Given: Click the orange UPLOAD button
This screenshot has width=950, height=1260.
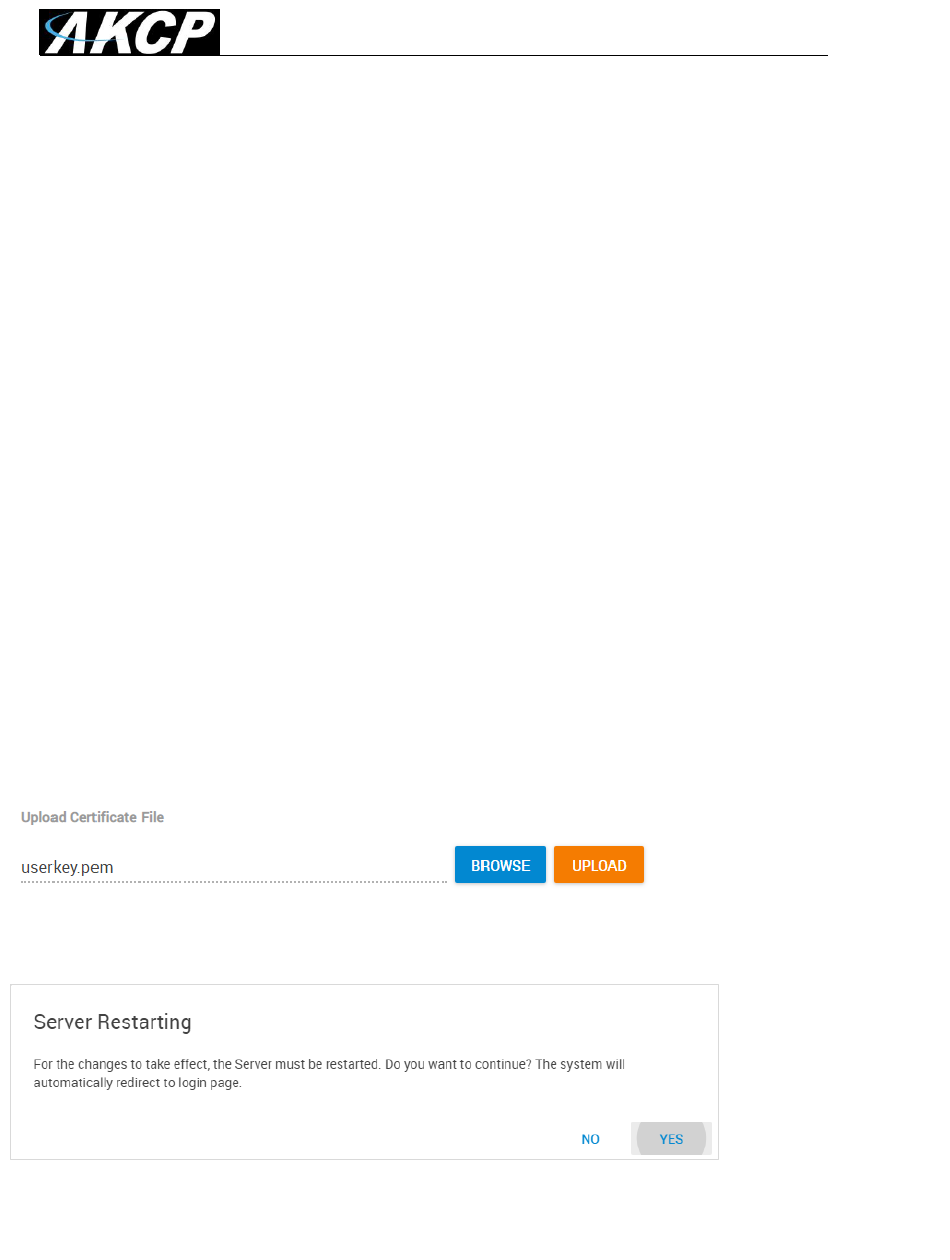Looking at the screenshot, I should (599, 865).
